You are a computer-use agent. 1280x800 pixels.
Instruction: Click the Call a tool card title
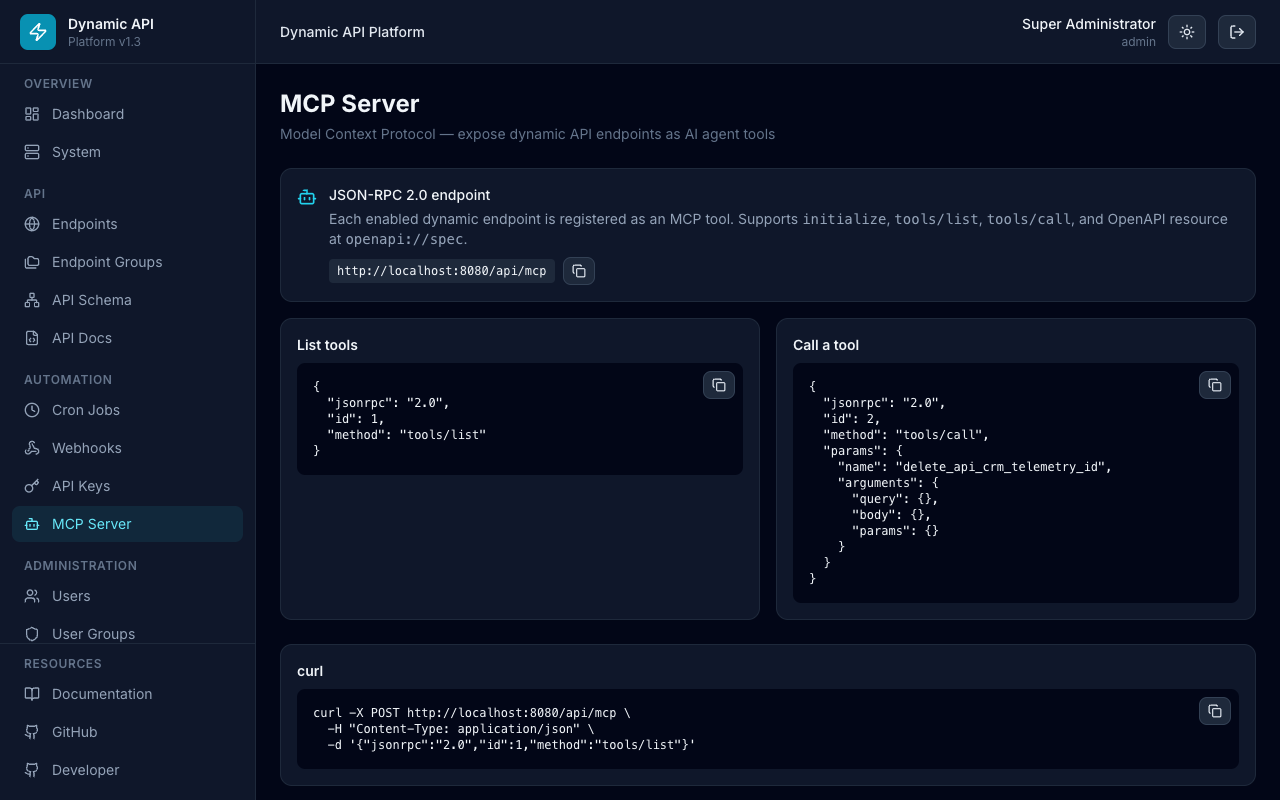pos(826,345)
